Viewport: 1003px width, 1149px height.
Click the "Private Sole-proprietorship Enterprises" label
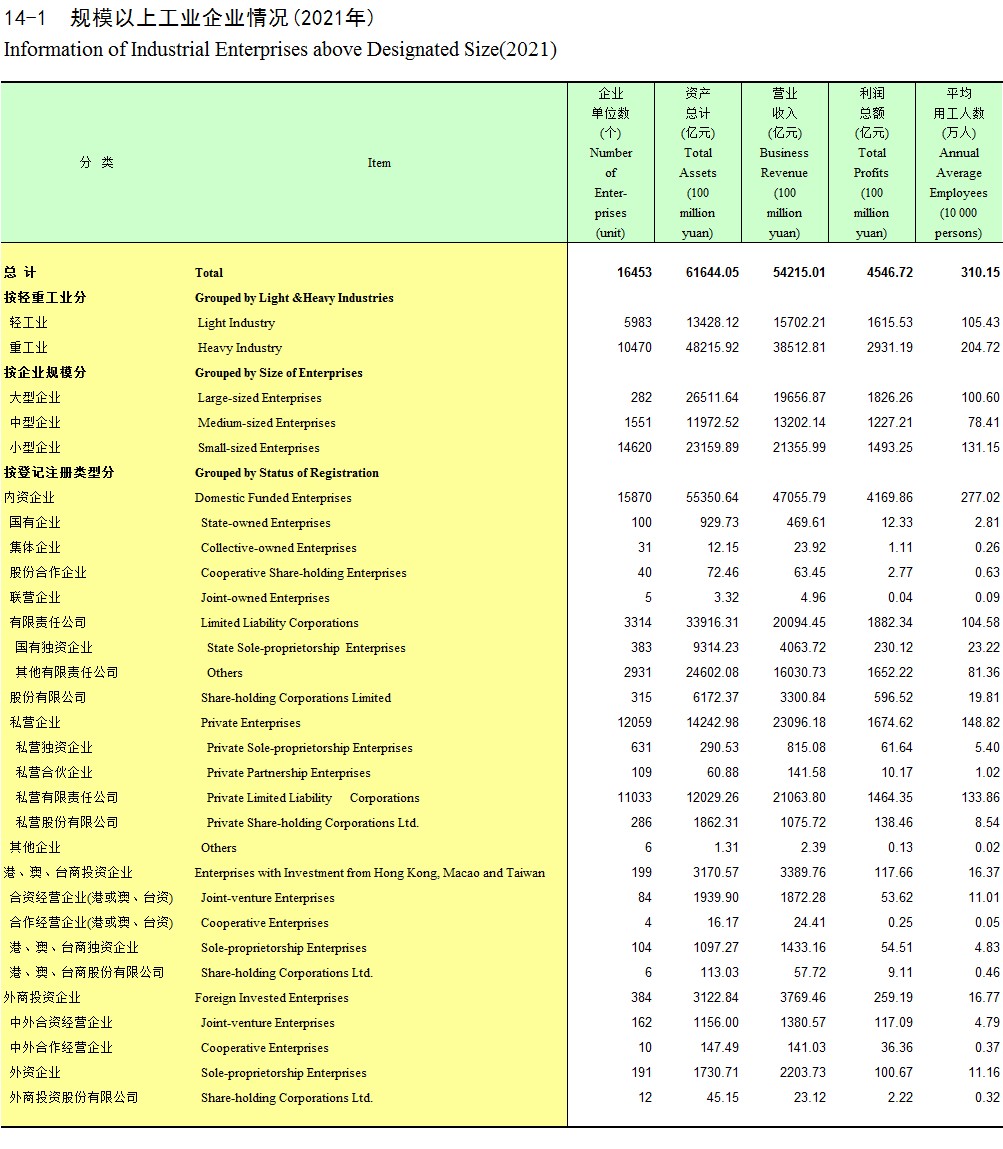309,747
